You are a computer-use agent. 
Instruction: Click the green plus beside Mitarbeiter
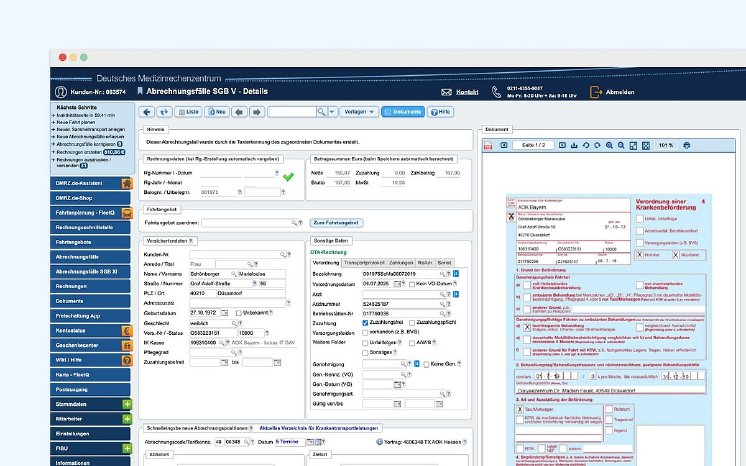pyautogui.click(x=127, y=419)
